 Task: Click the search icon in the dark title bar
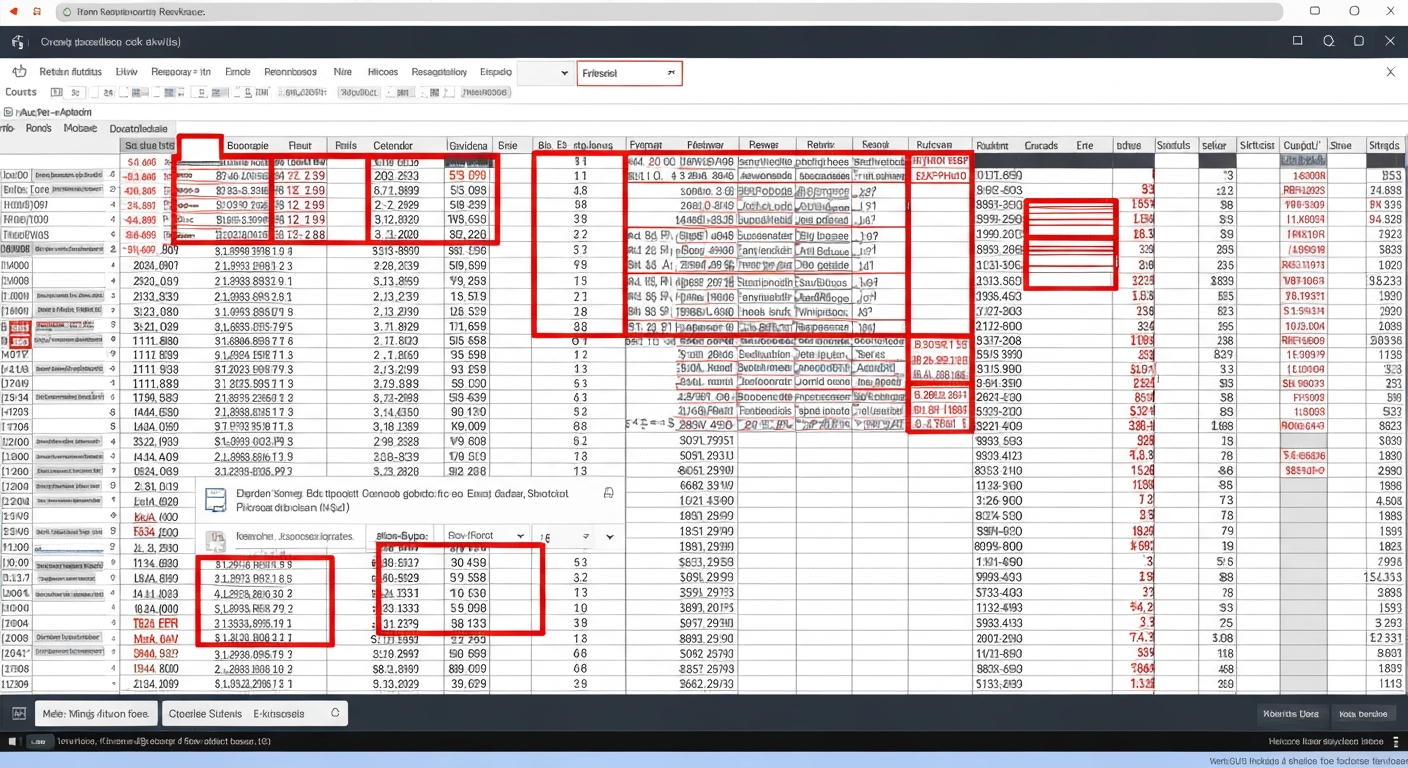pyautogui.click(x=1329, y=41)
